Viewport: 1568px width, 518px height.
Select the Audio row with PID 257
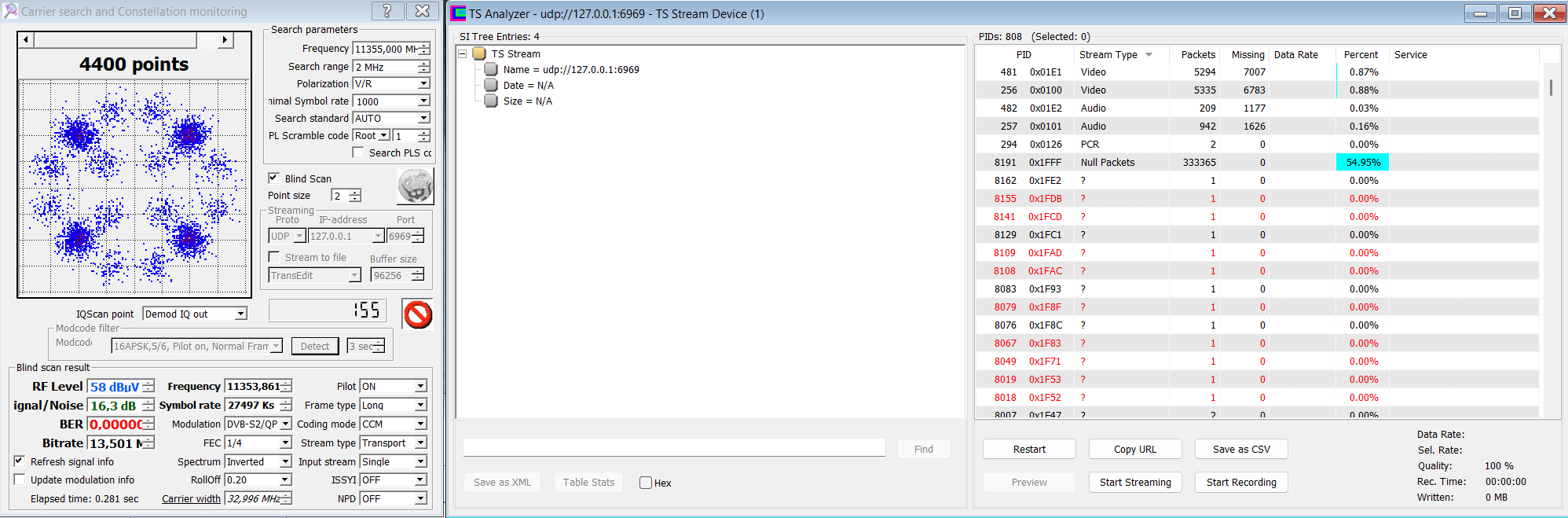1257,126
